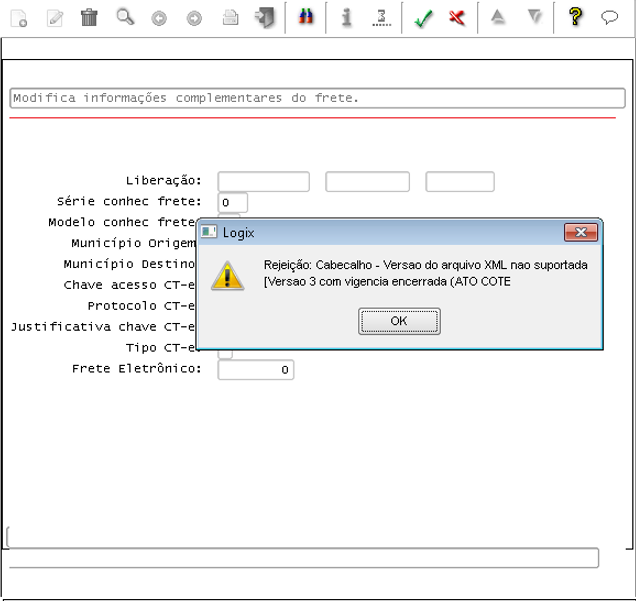Open help via yellow question mark

pos(575,17)
